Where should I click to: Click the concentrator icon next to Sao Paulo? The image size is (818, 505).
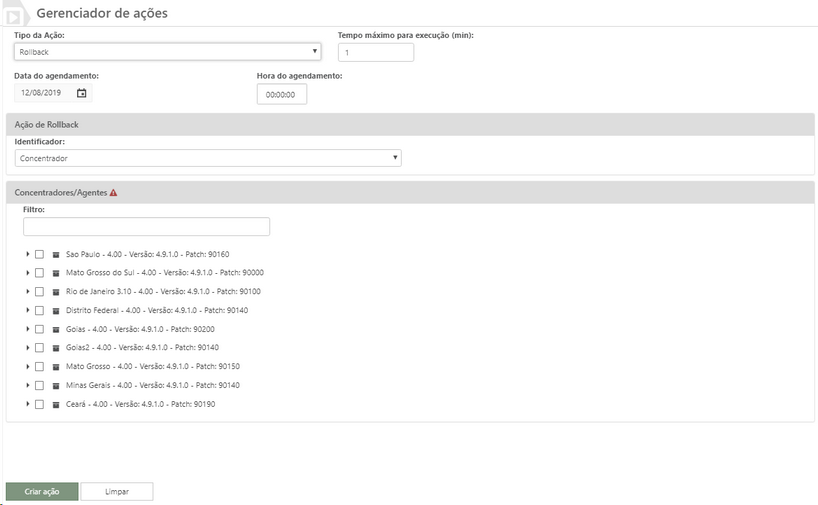pos(56,255)
